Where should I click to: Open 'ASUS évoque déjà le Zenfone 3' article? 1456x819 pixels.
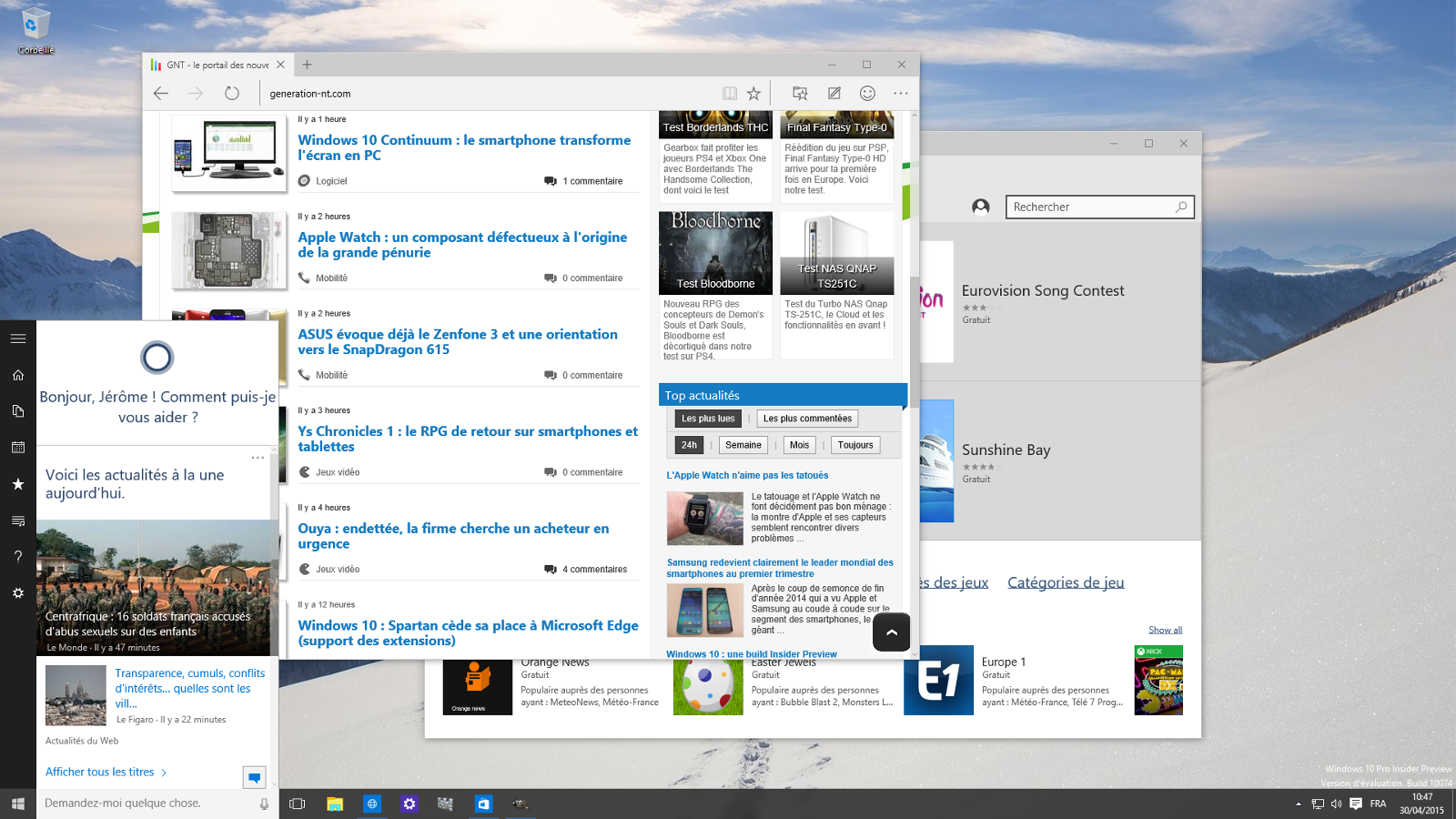pyautogui.click(x=458, y=342)
